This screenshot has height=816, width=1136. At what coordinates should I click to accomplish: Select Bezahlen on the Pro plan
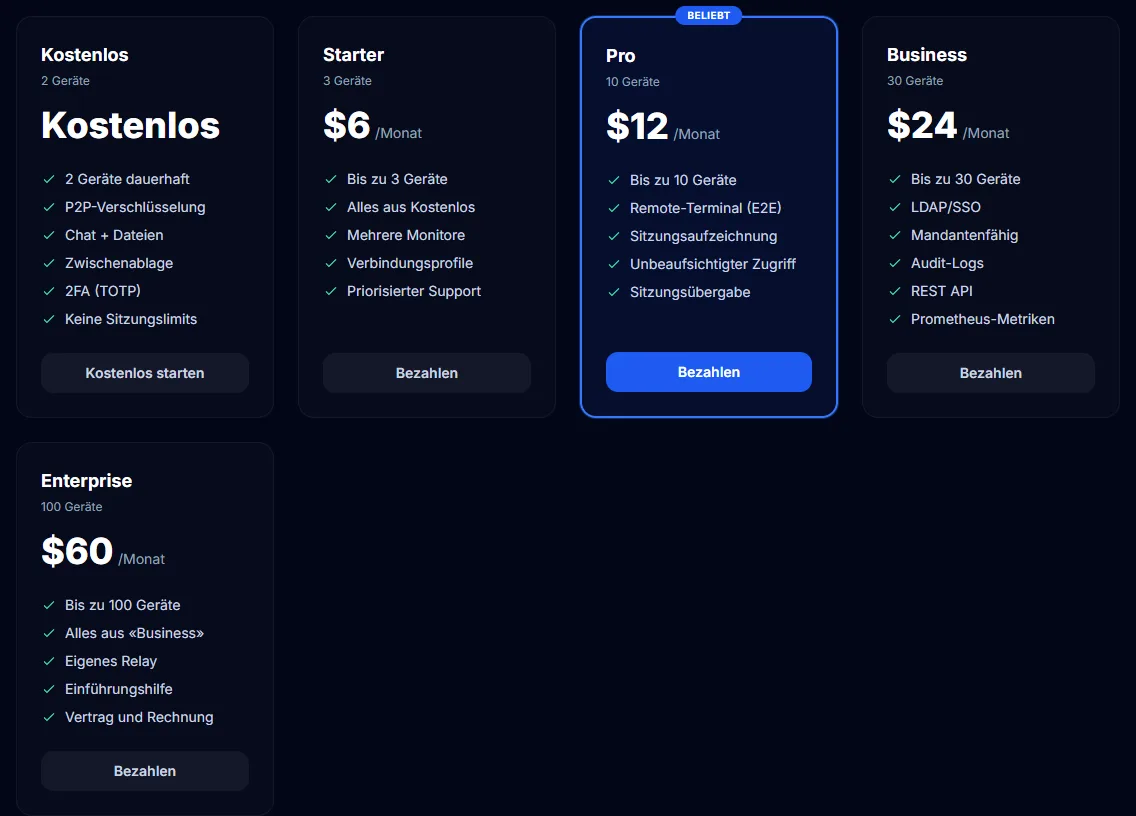[709, 372]
